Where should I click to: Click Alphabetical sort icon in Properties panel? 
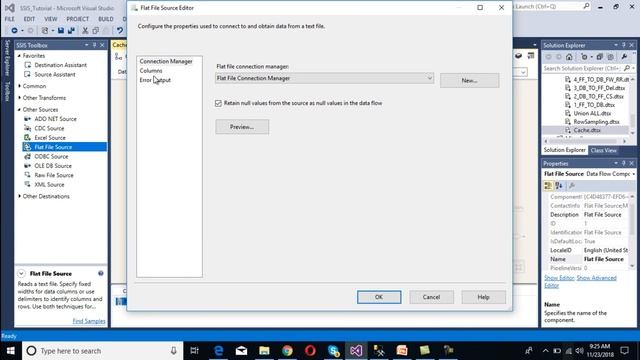pyautogui.click(x=559, y=186)
